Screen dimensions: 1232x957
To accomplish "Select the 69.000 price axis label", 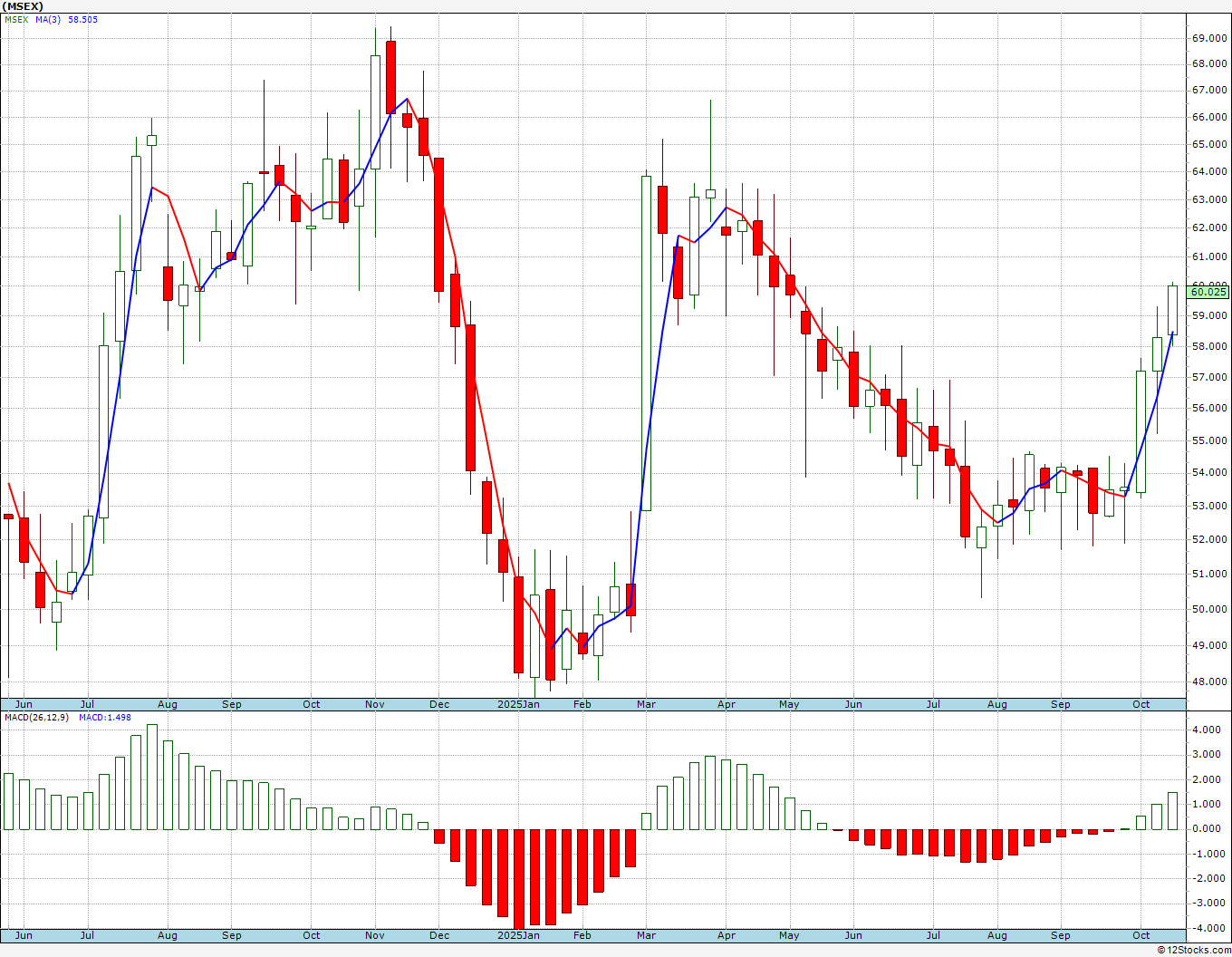I will pos(1210,38).
